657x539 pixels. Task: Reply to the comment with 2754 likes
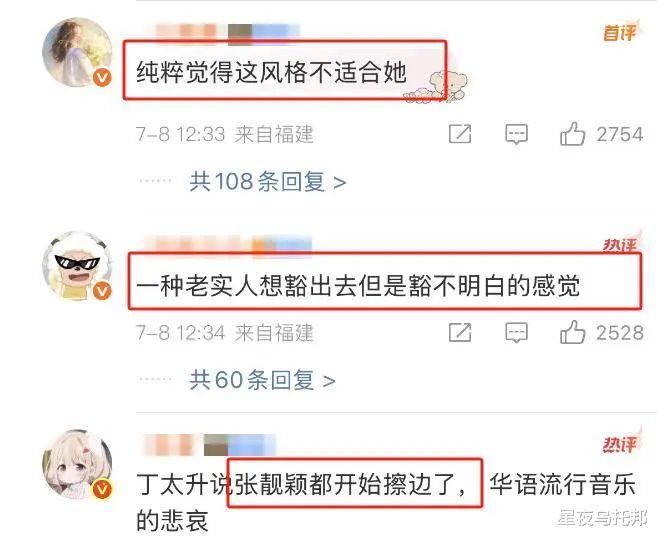click(x=516, y=134)
